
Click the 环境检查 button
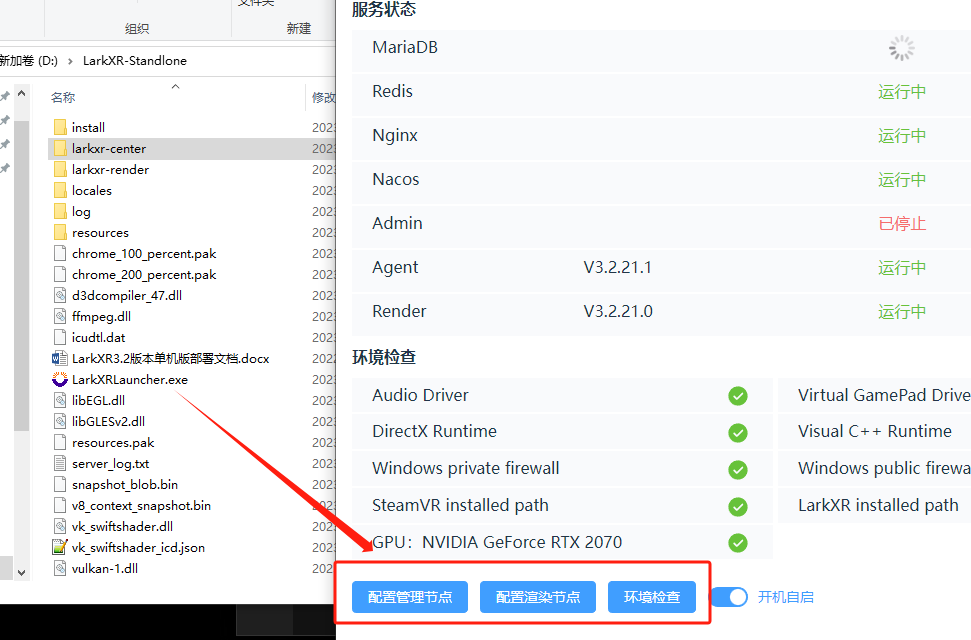tap(651, 597)
